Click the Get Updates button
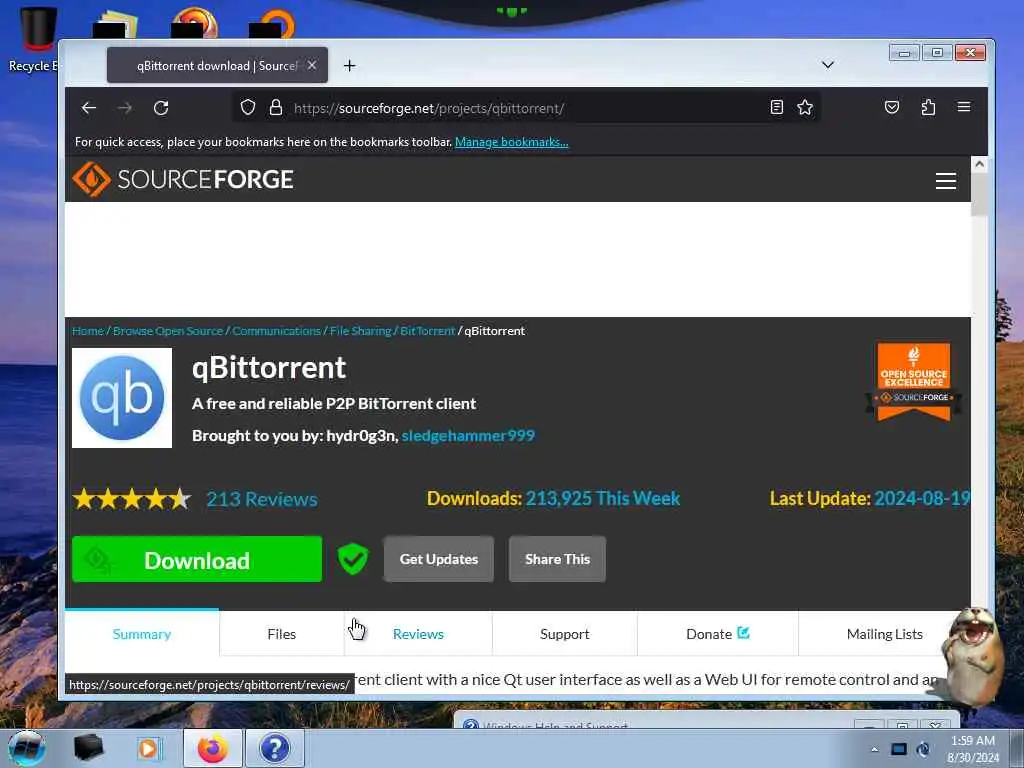 [439, 559]
